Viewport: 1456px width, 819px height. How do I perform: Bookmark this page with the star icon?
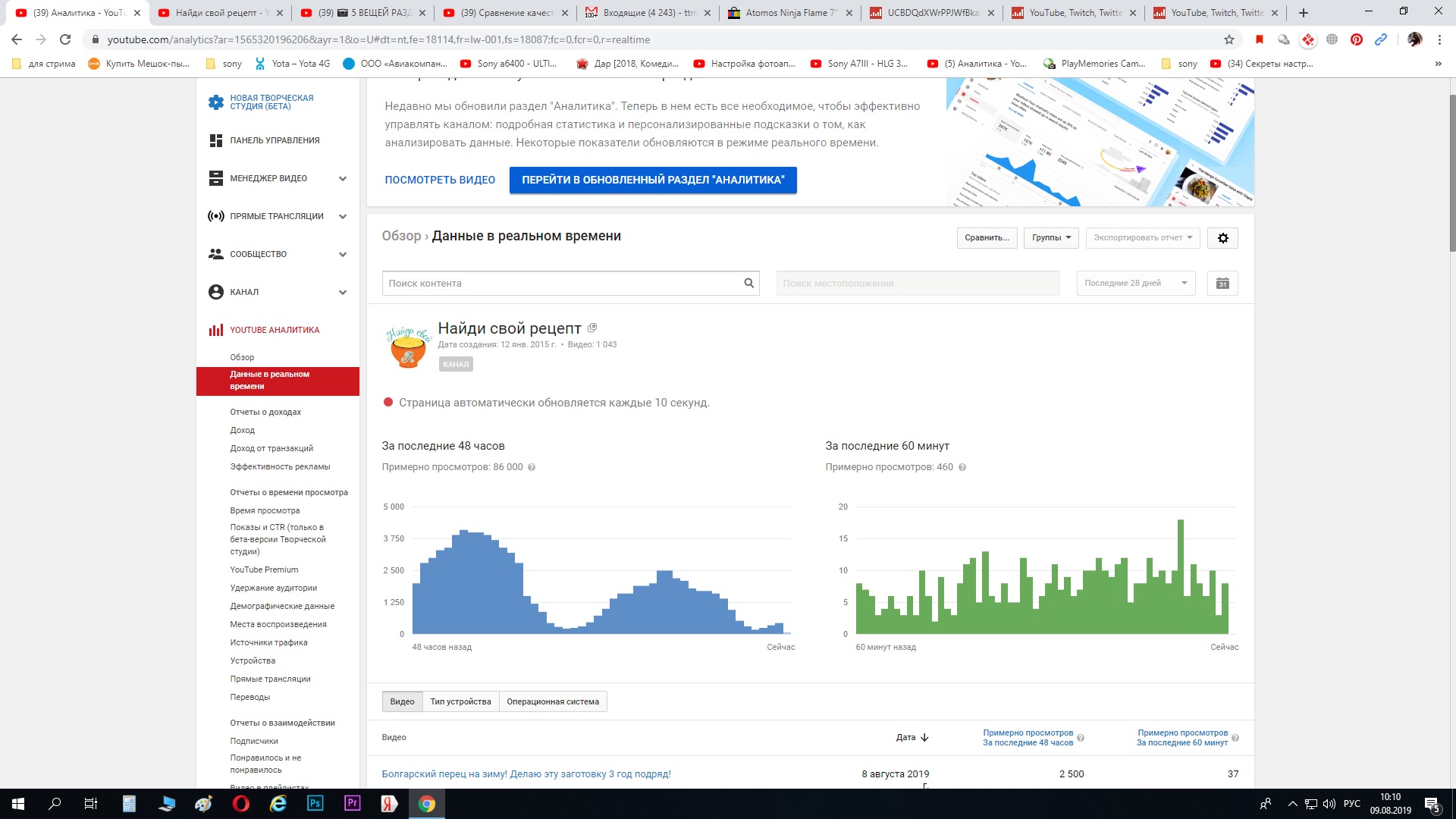1229,39
